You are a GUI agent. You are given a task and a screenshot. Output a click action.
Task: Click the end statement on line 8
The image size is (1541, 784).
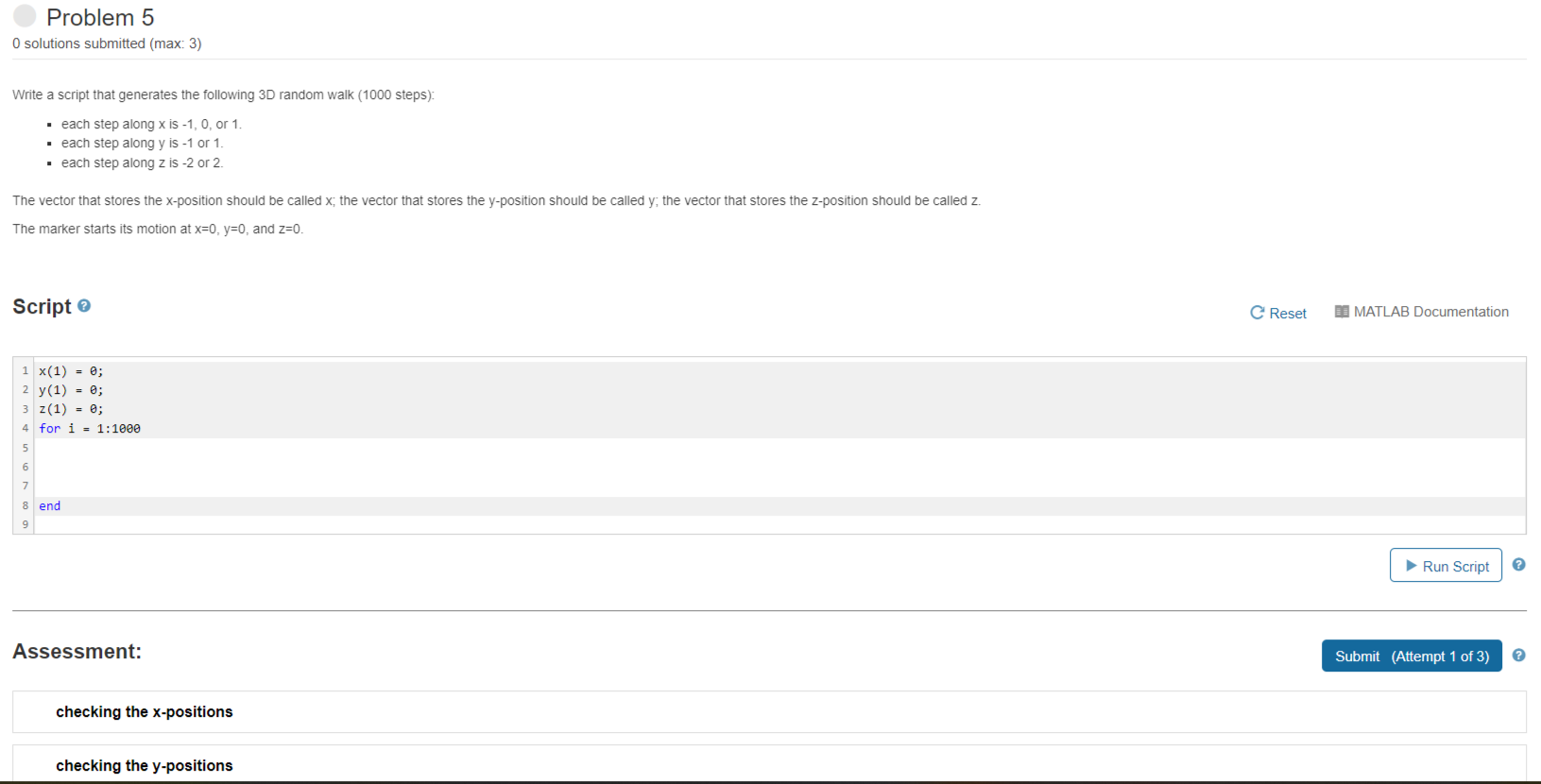[49, 505]
